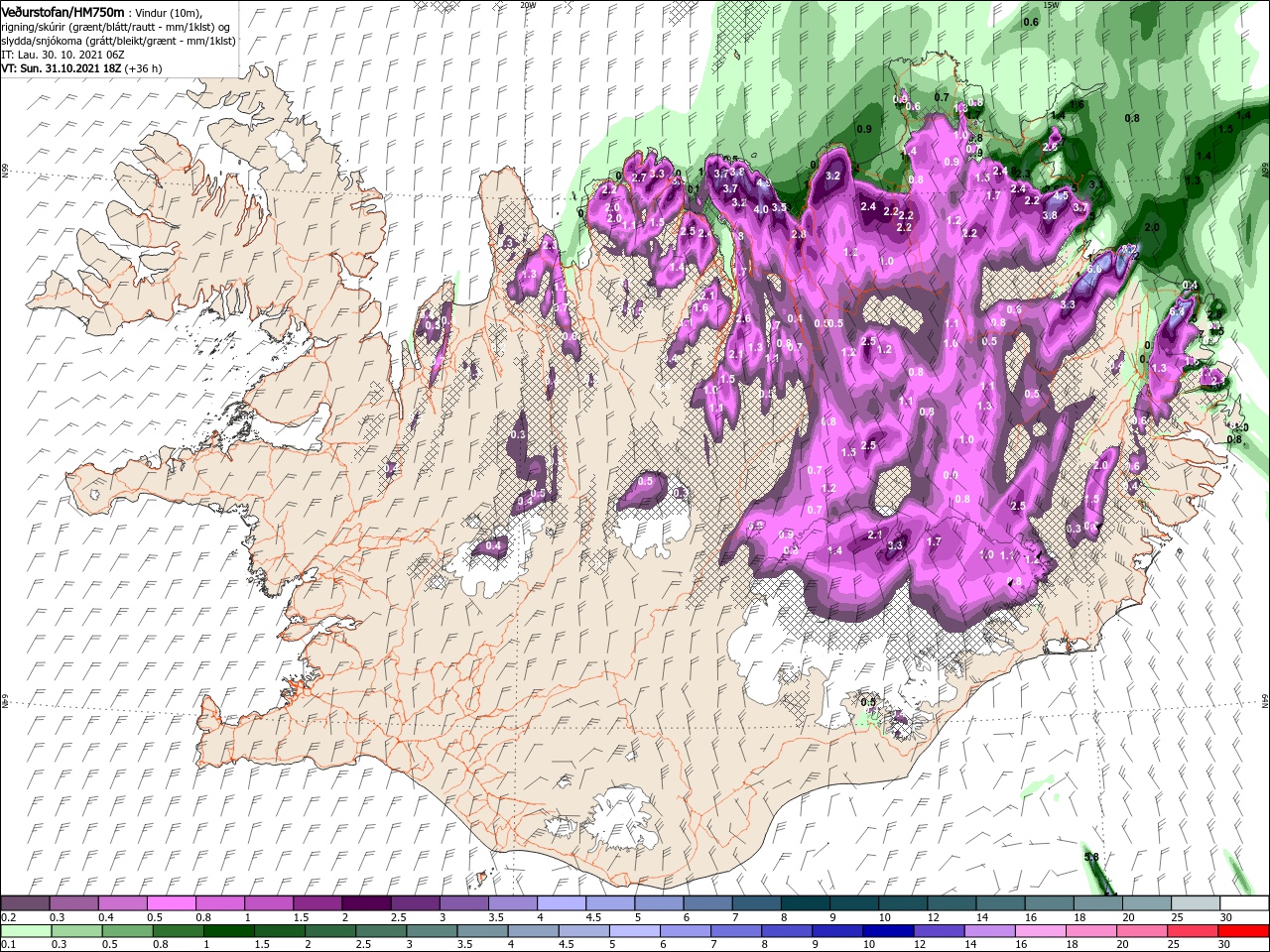Image resolution: width=1270 pixels, height=952 pixels.
Task: Click the 0.2 swatch in upper legend row
Action: tap(25, 903)
